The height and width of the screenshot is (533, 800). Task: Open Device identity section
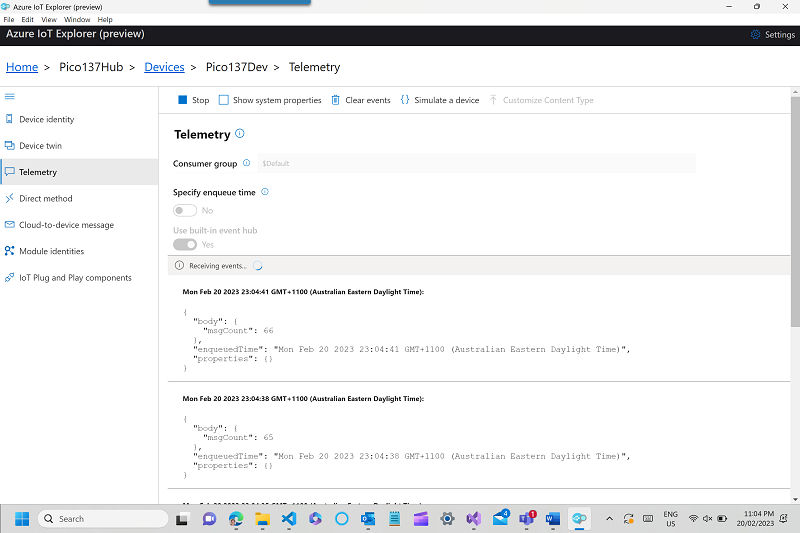79,119
